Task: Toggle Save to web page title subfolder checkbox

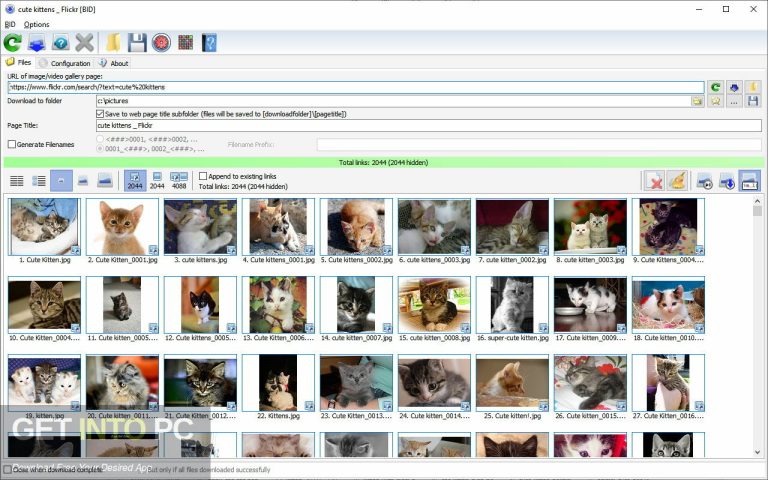Action: (100, 114)
